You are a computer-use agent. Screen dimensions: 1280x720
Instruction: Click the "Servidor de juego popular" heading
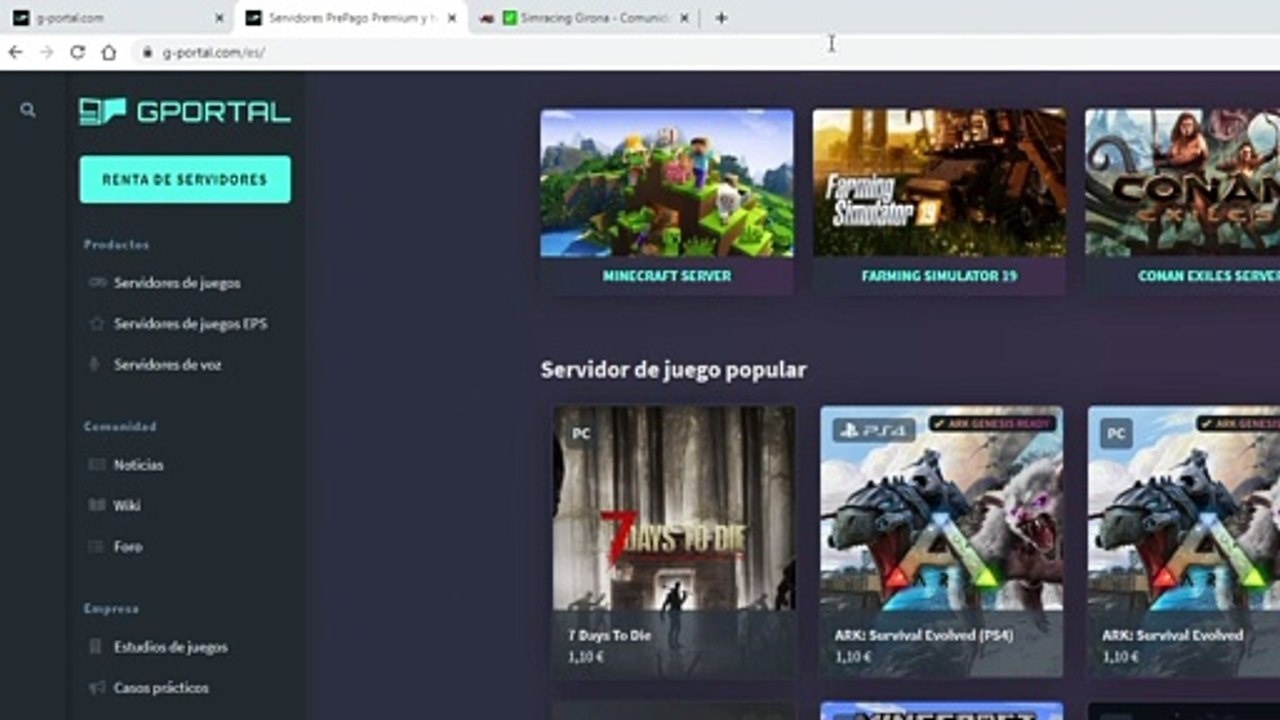(674, 370)
